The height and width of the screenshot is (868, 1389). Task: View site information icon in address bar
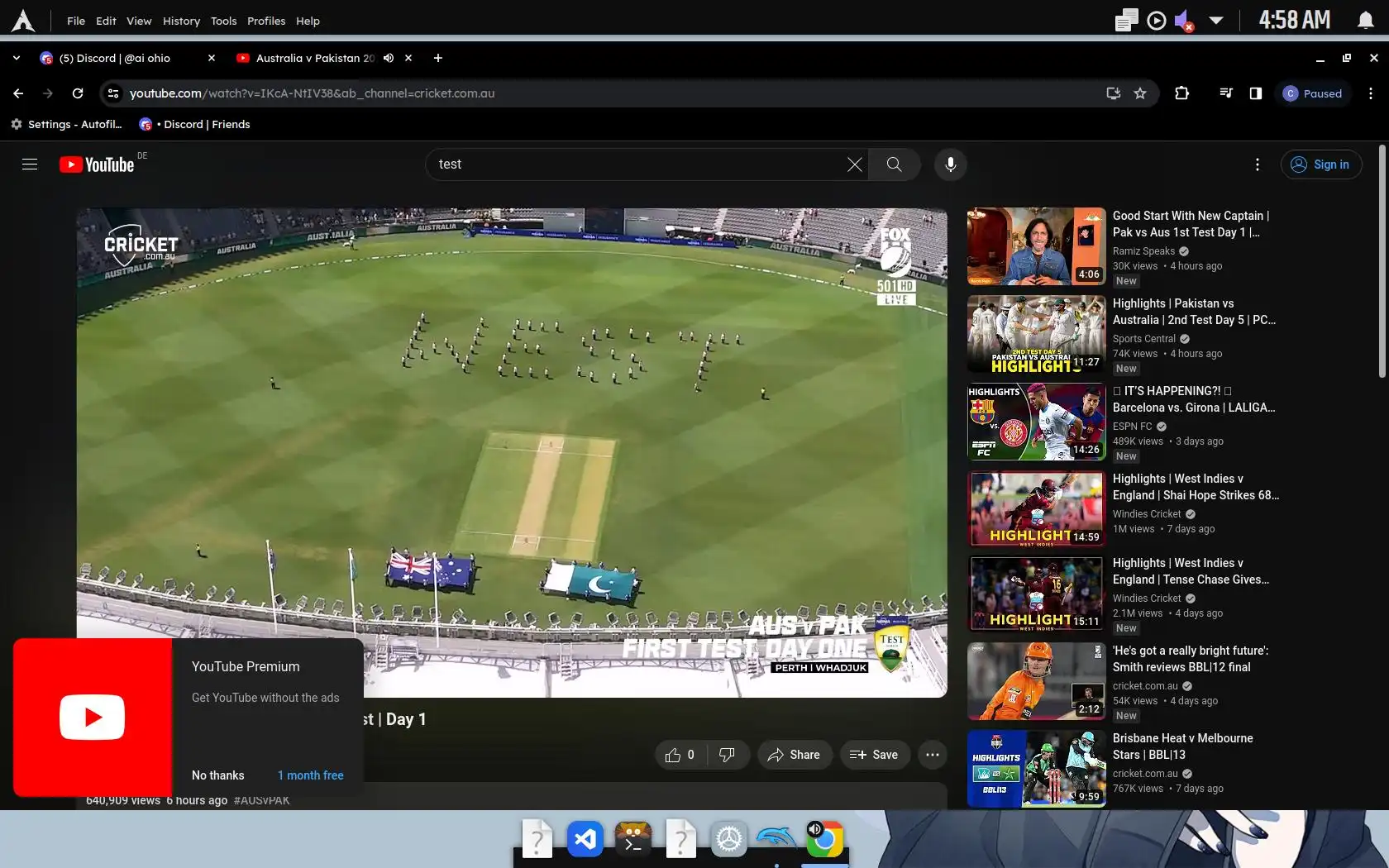pyautogui.click(x=113, y=93)
